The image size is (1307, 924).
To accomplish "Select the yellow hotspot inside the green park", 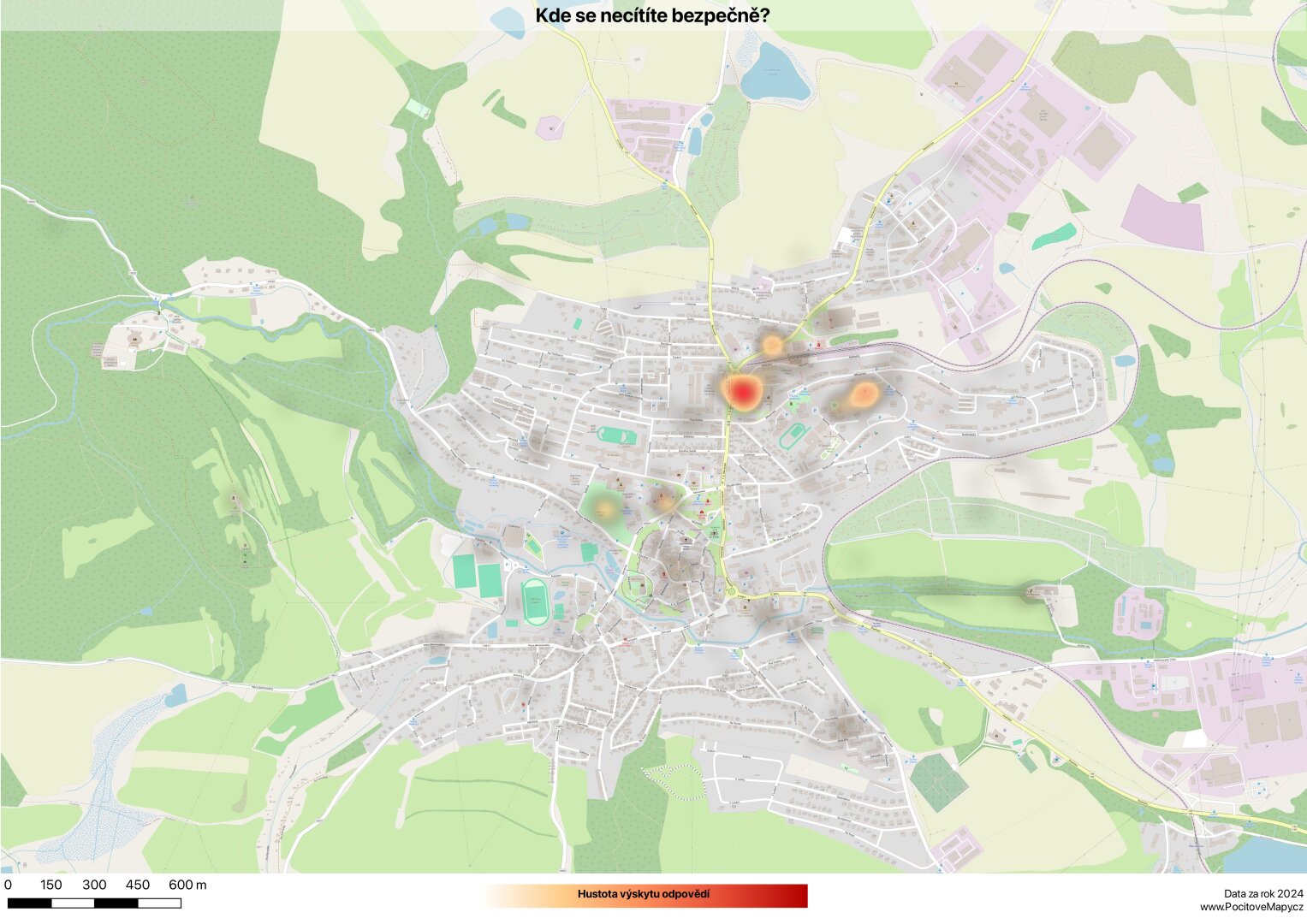I will (605, 509).
